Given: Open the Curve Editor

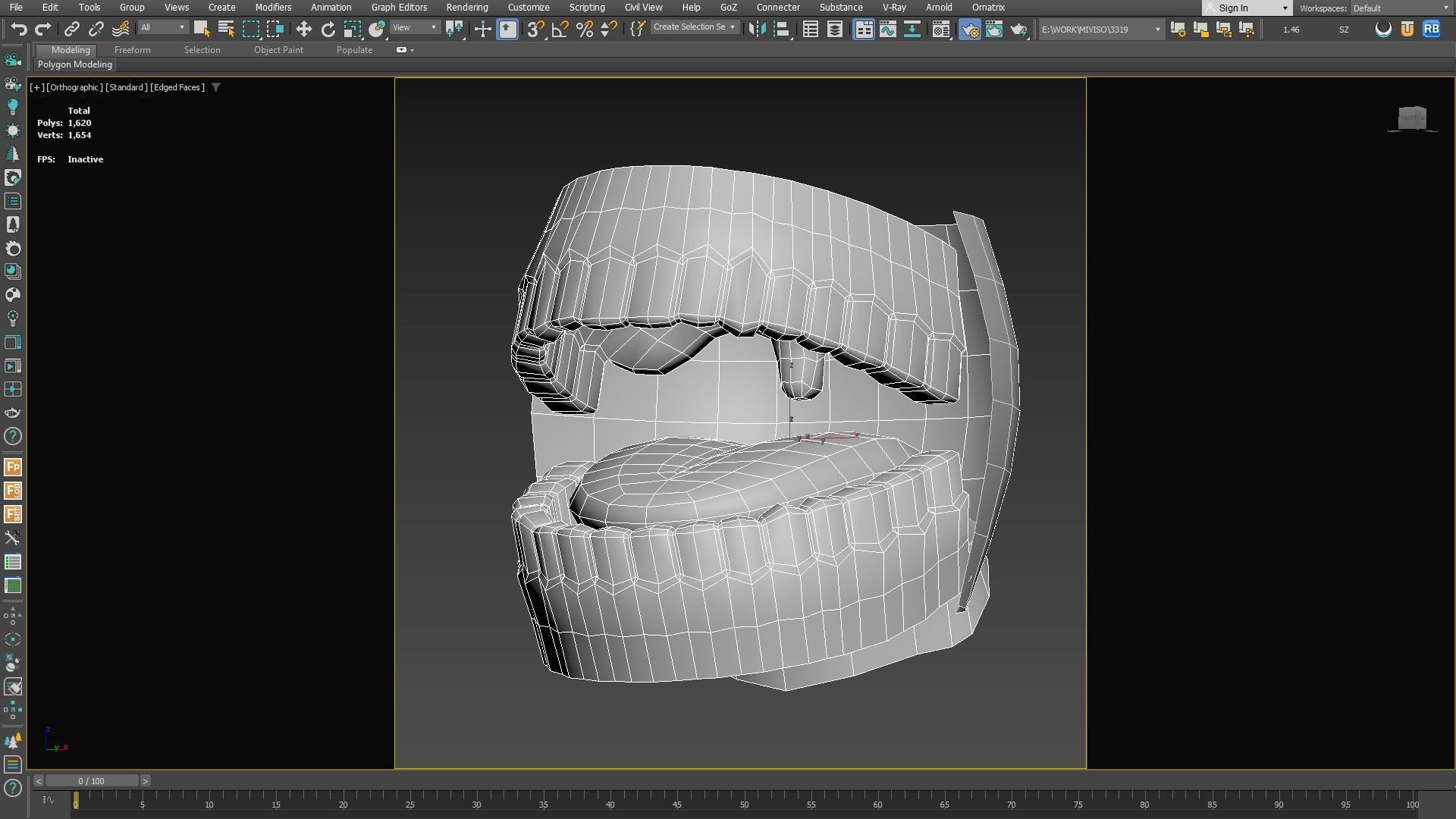Looking at the screenshot, I should click(x=888, y=30).
